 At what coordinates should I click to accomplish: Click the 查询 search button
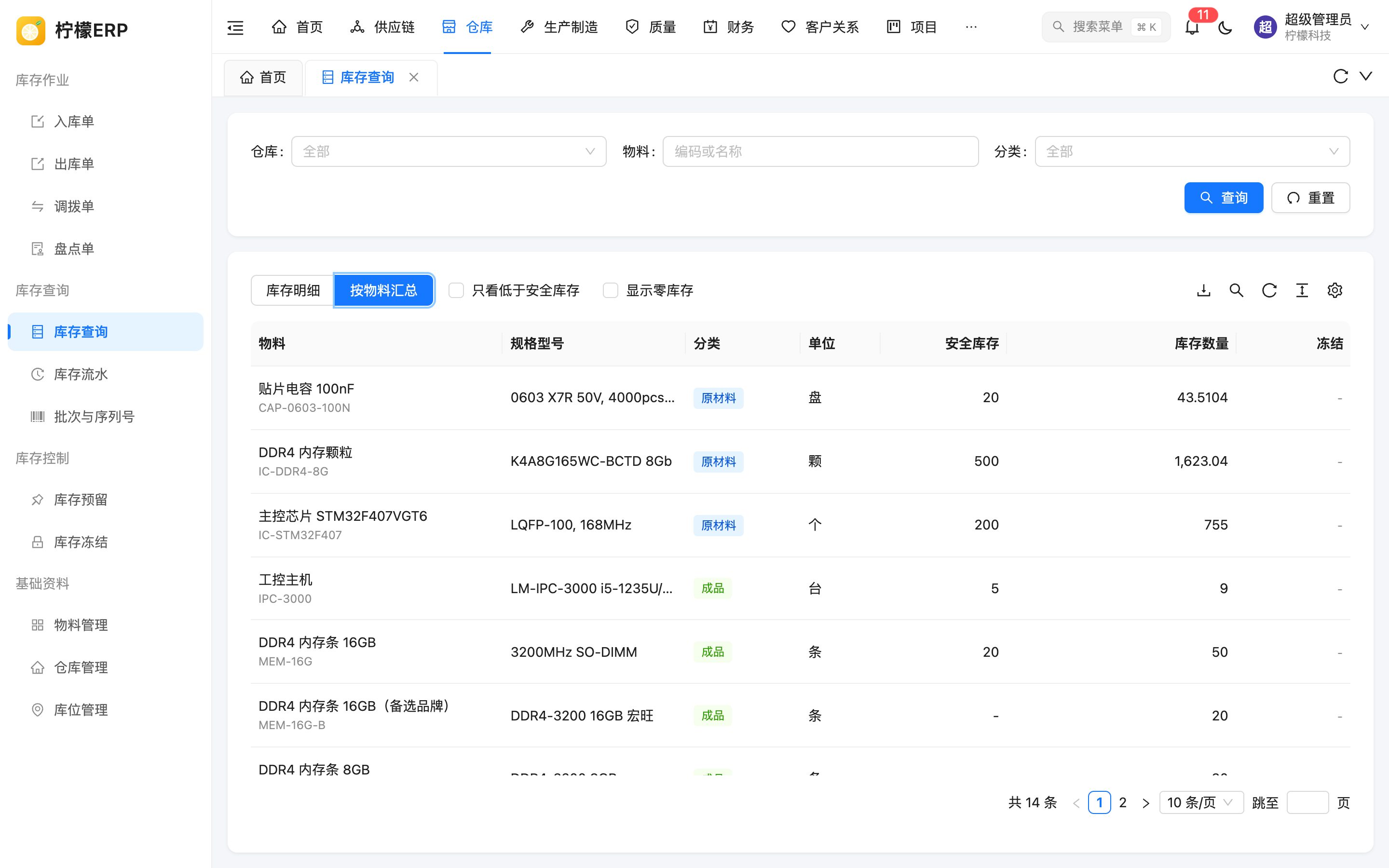coord(1224,198)
